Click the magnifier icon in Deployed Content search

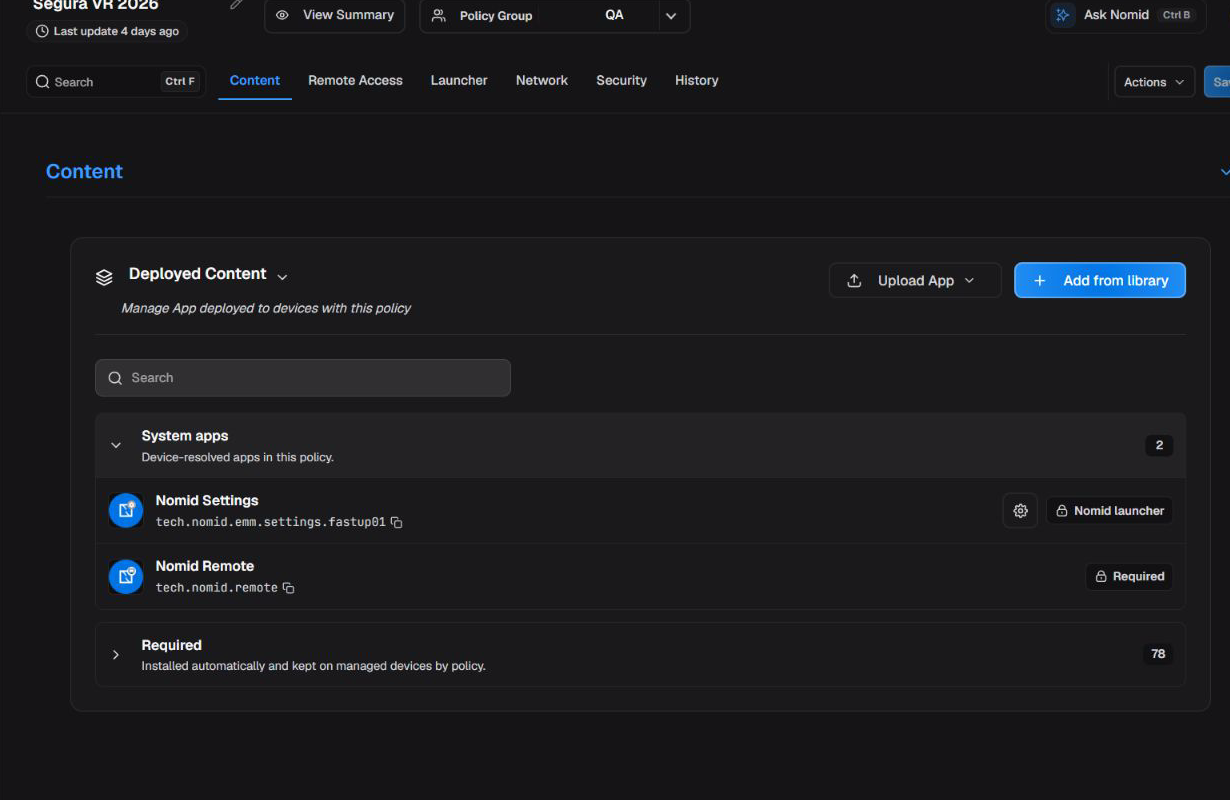[115, 378]
